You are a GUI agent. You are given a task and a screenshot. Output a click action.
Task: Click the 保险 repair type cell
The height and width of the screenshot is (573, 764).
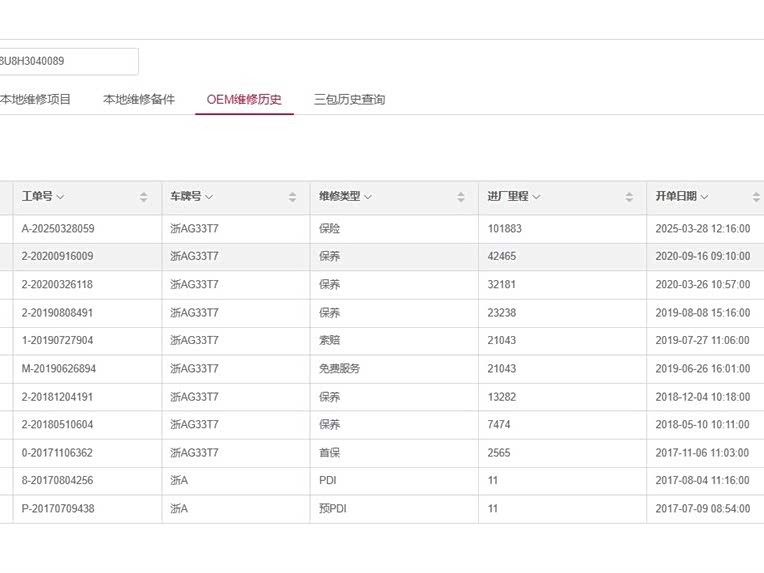(329, 229)
